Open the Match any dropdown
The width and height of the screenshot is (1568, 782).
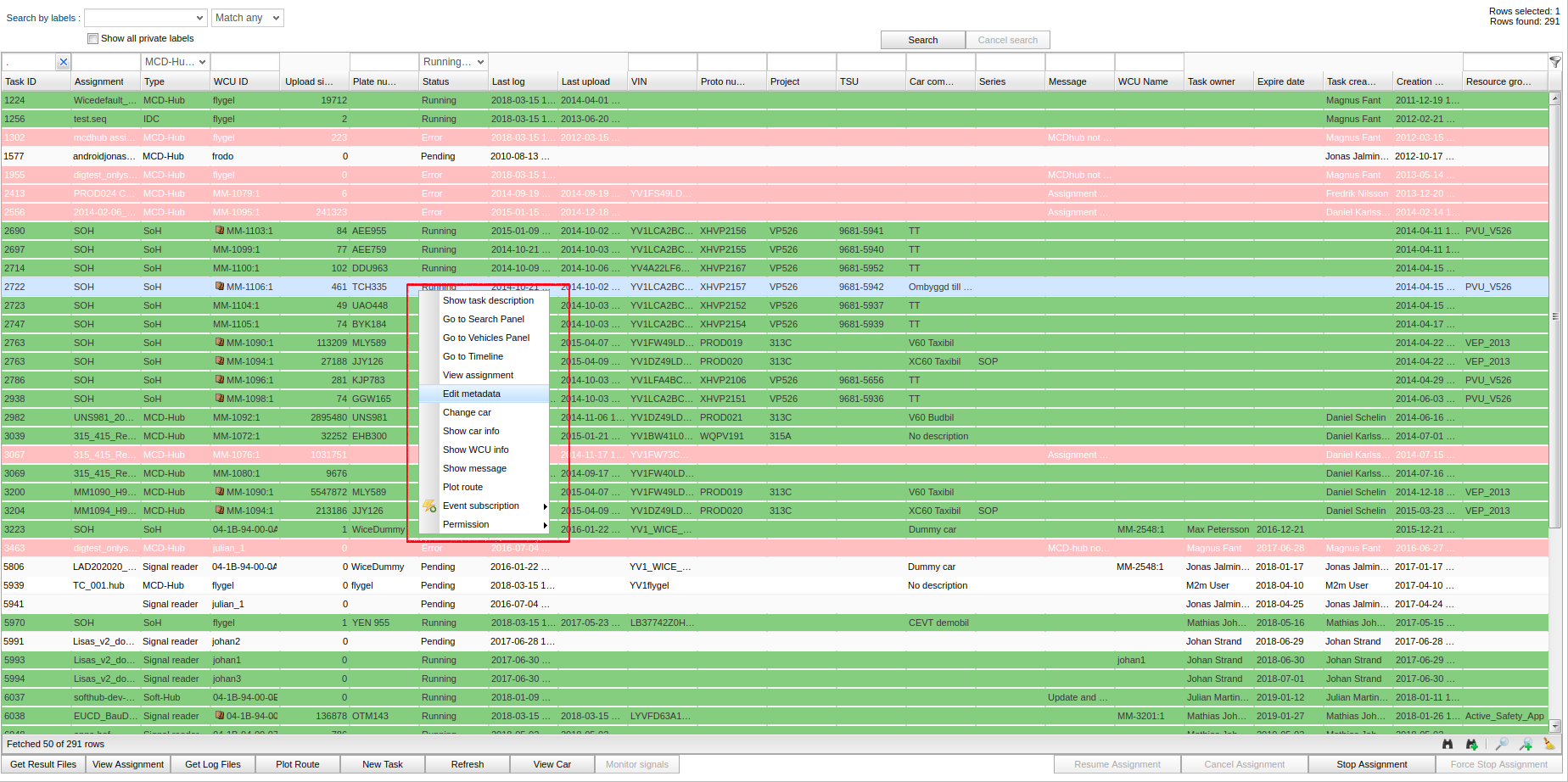[x=247, y=18]
